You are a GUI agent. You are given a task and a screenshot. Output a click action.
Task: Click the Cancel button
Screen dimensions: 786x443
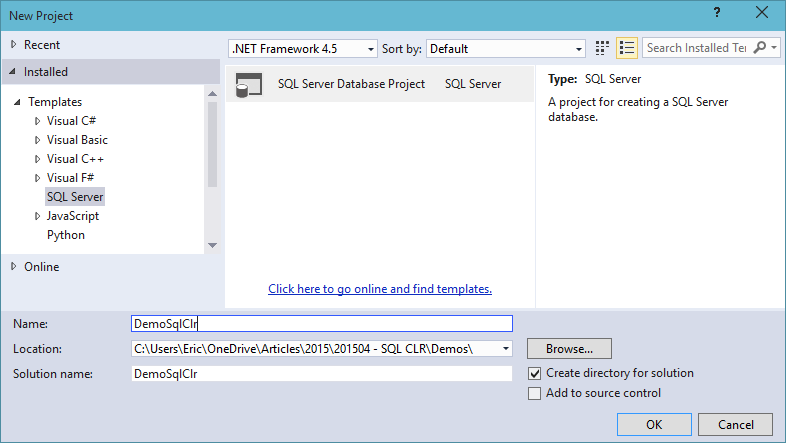pos(735,424)
